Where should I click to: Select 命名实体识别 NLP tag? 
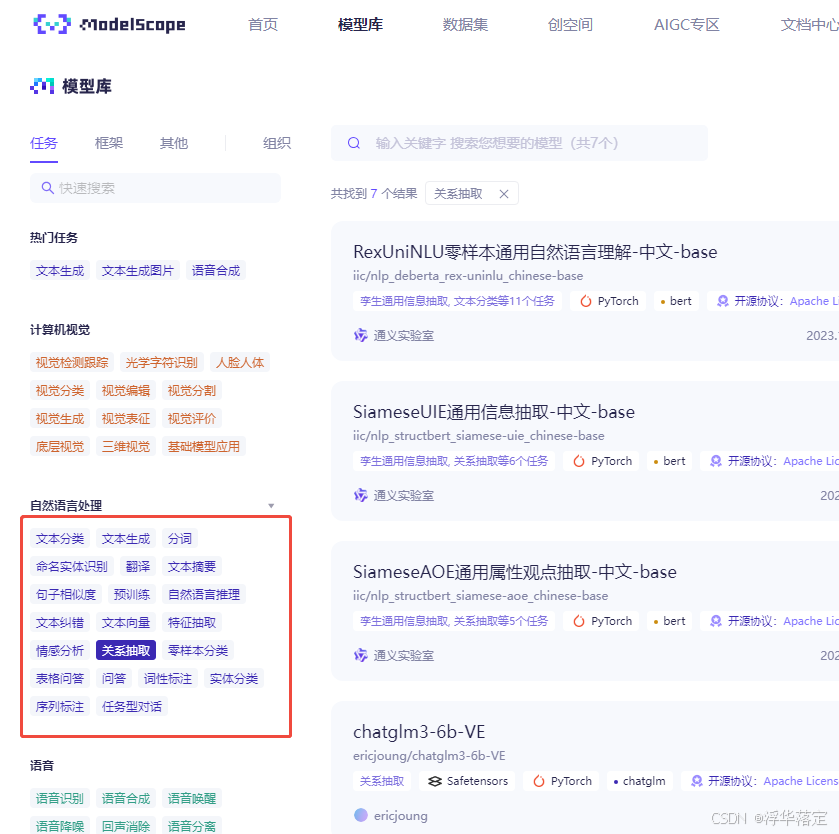tap(72, 567)
